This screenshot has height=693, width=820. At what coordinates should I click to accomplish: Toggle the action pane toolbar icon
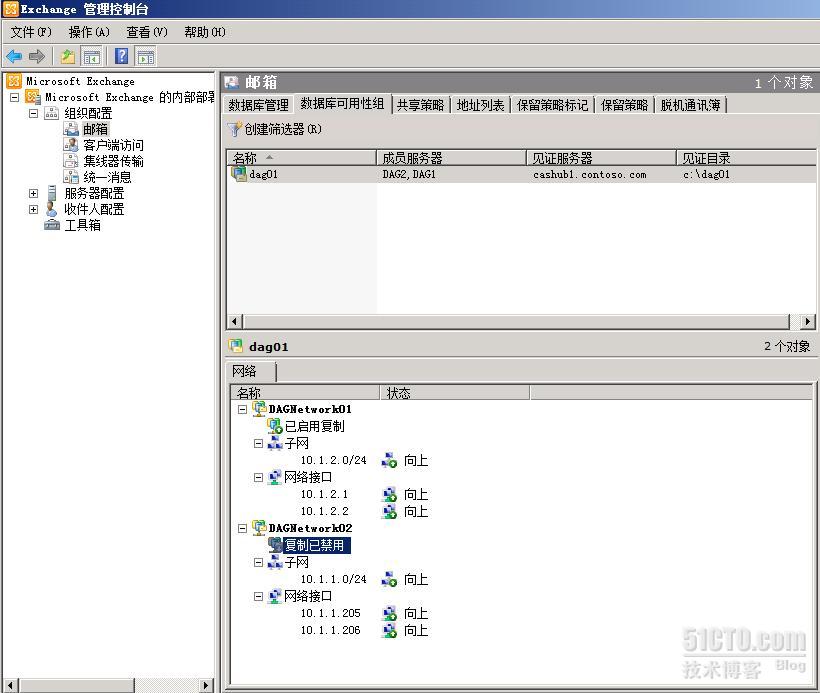tap(146, 56)
